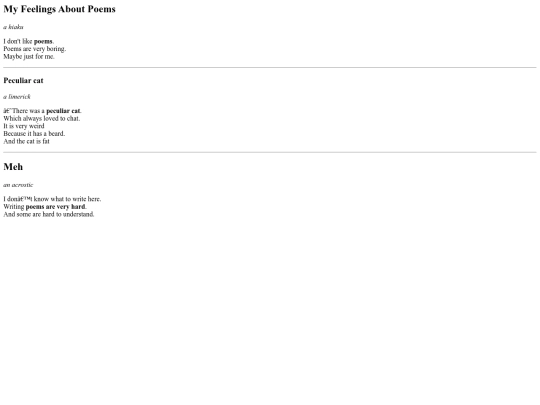Click the horizontal rule above 'Meh'

270,152
